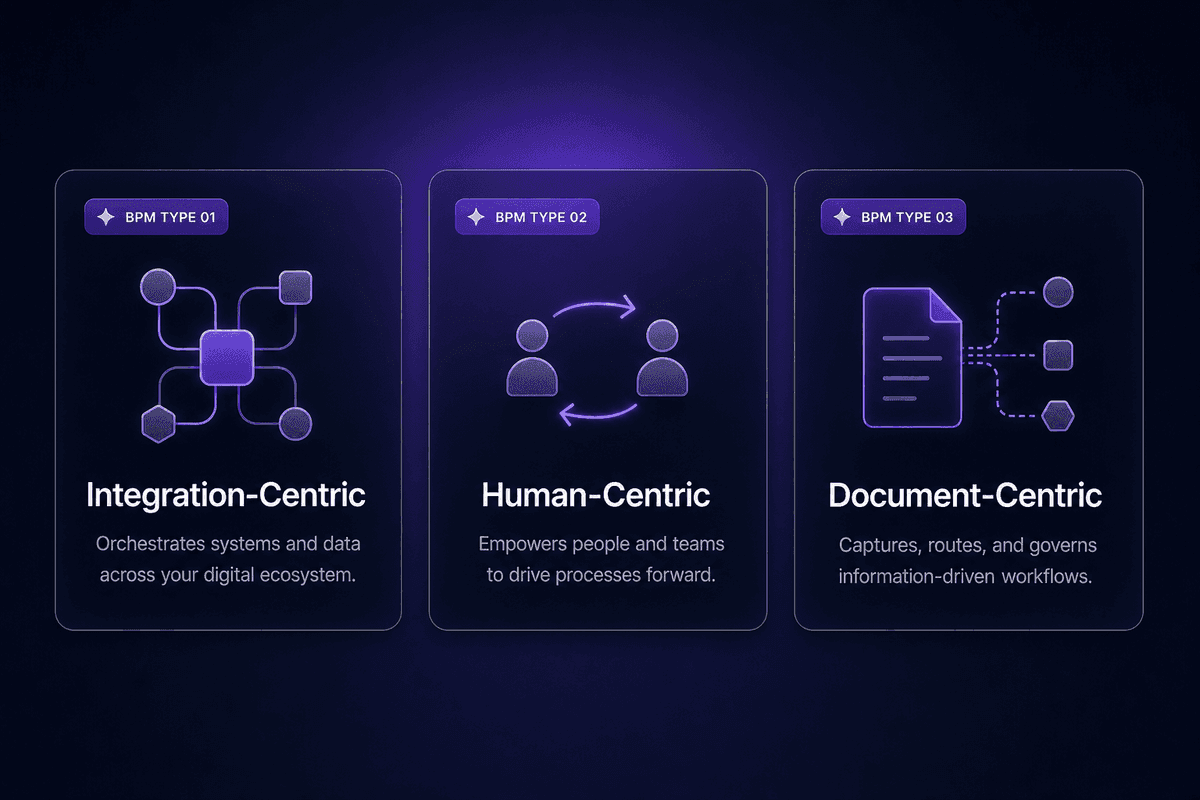Click the text 'to drive processes forward.'
This screenshot has height=800, width=1200.
[601, 577]
